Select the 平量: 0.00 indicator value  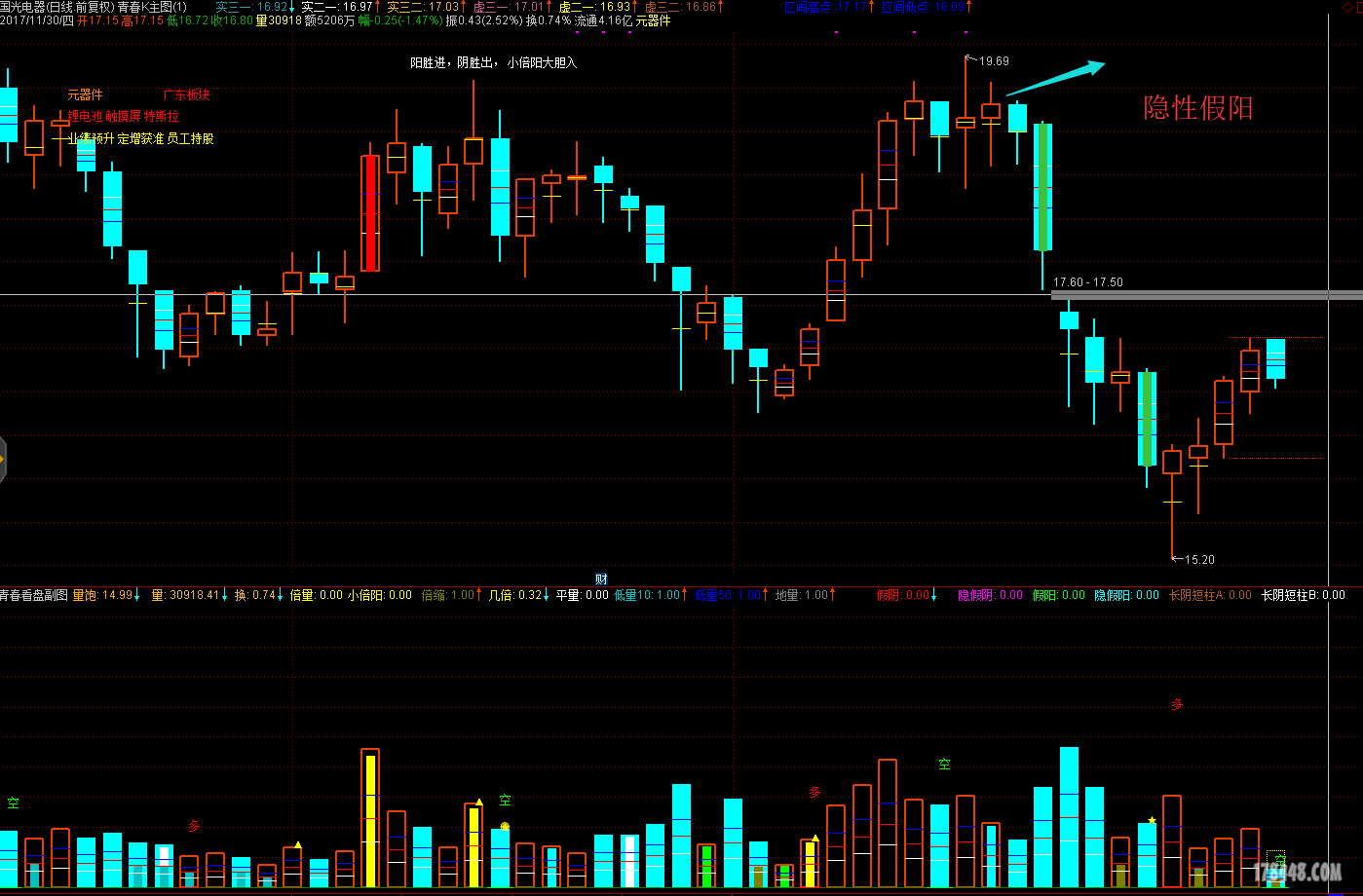click(x=582, y=594)
